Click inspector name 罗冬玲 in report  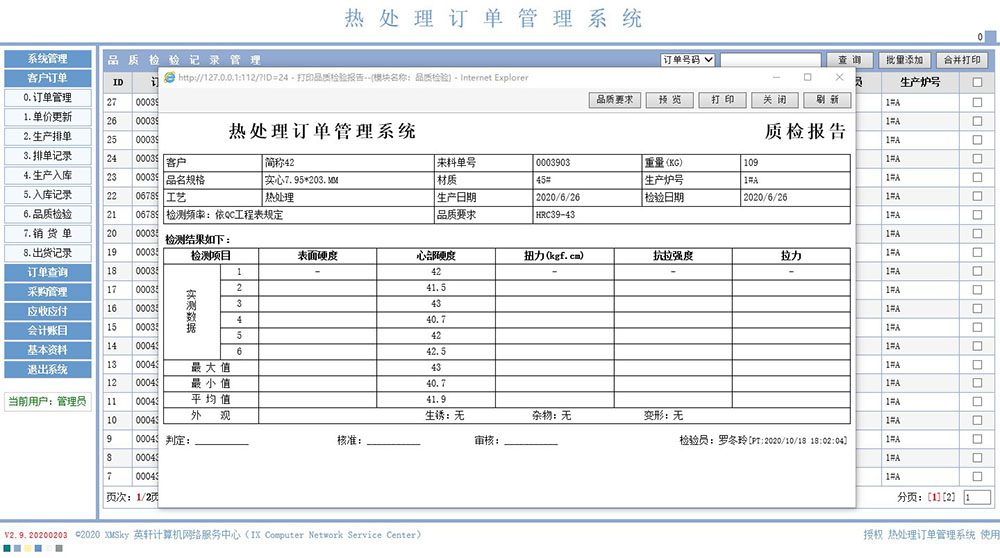pyautogui.click(x=732, y=440)
